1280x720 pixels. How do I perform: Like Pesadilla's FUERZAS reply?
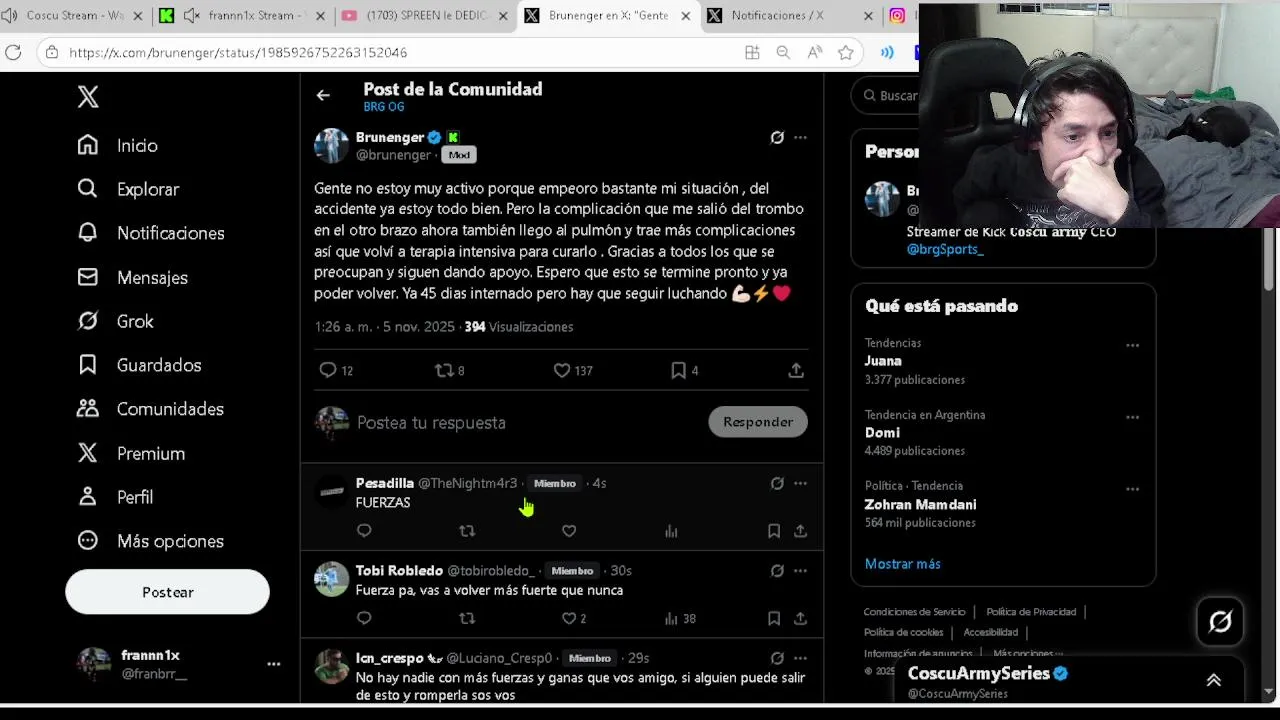569,531
